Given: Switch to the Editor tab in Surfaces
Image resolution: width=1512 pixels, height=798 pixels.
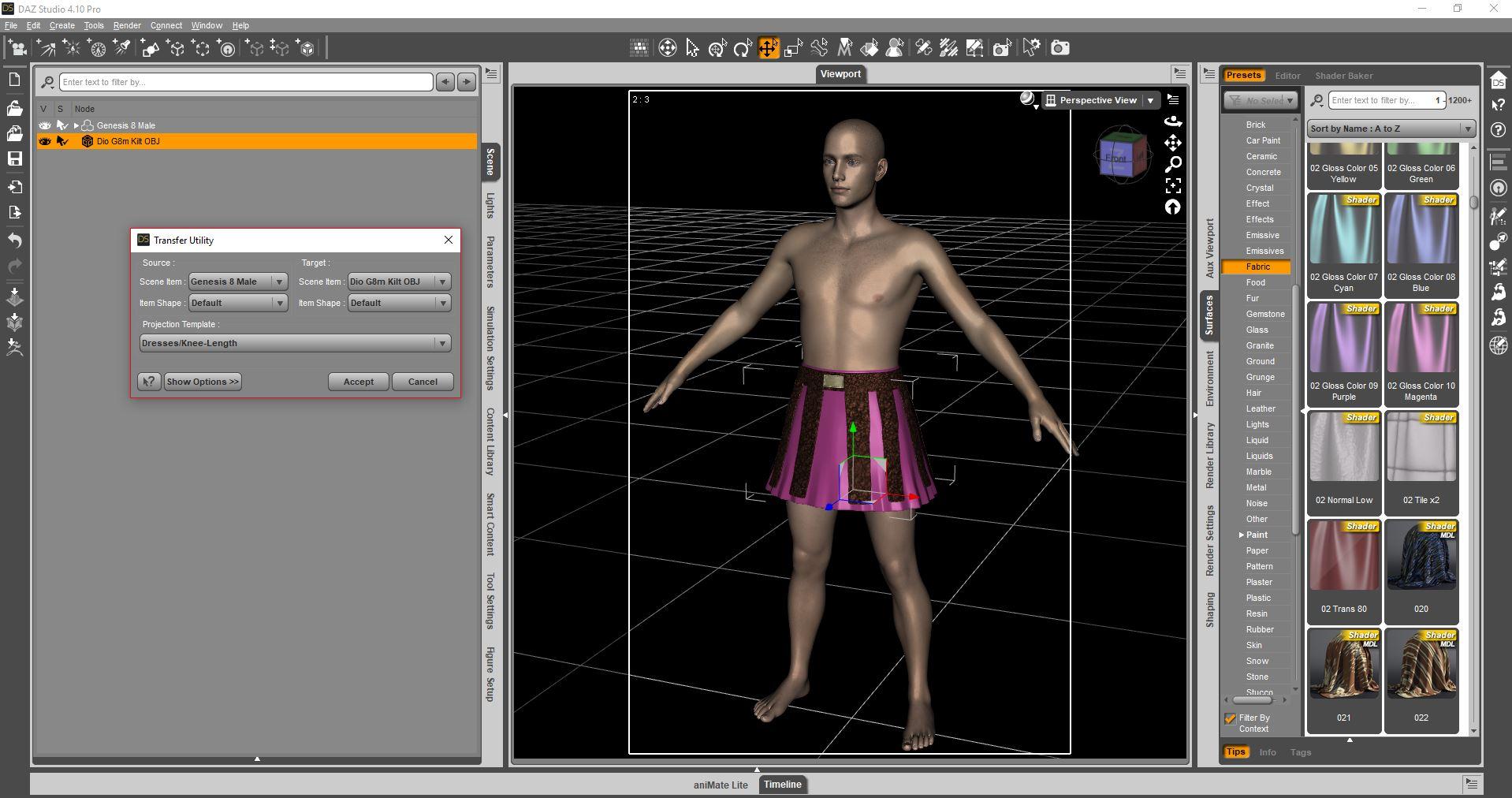Looking at the screenshot, I should [x=1287, y=76].
